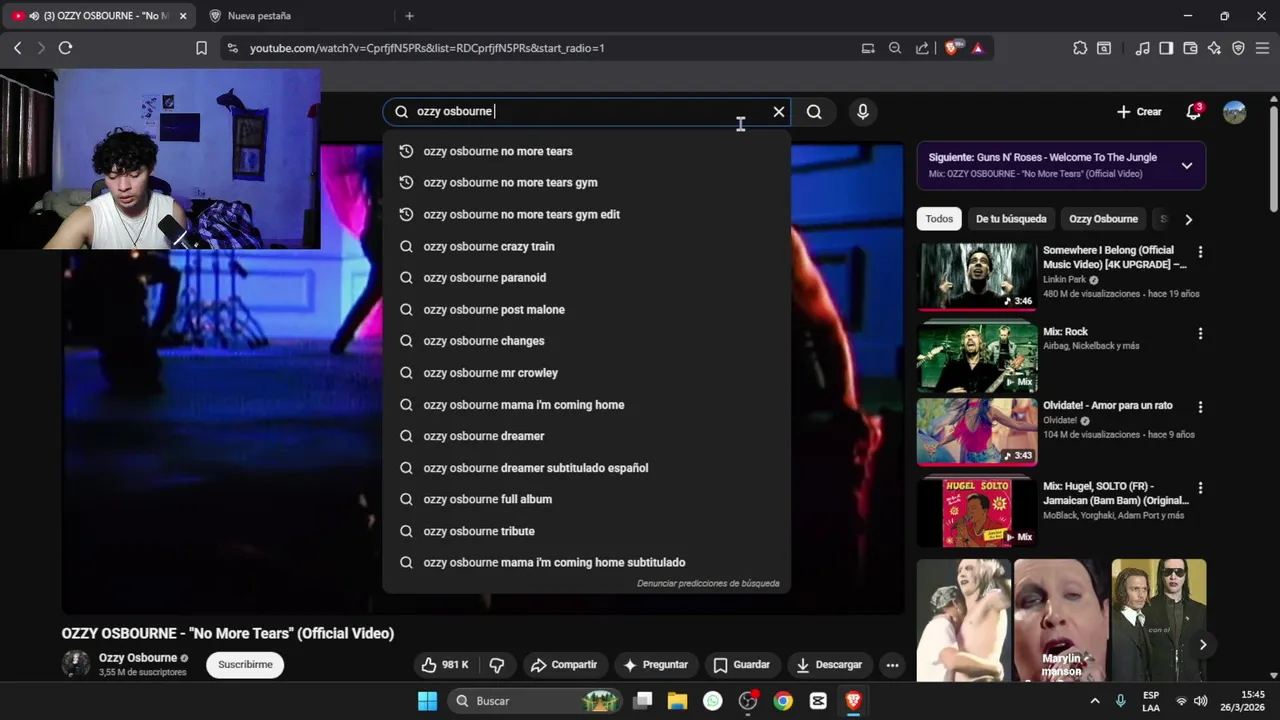
Task: Subscribe with the Suscribirme button
Action: 245,665
